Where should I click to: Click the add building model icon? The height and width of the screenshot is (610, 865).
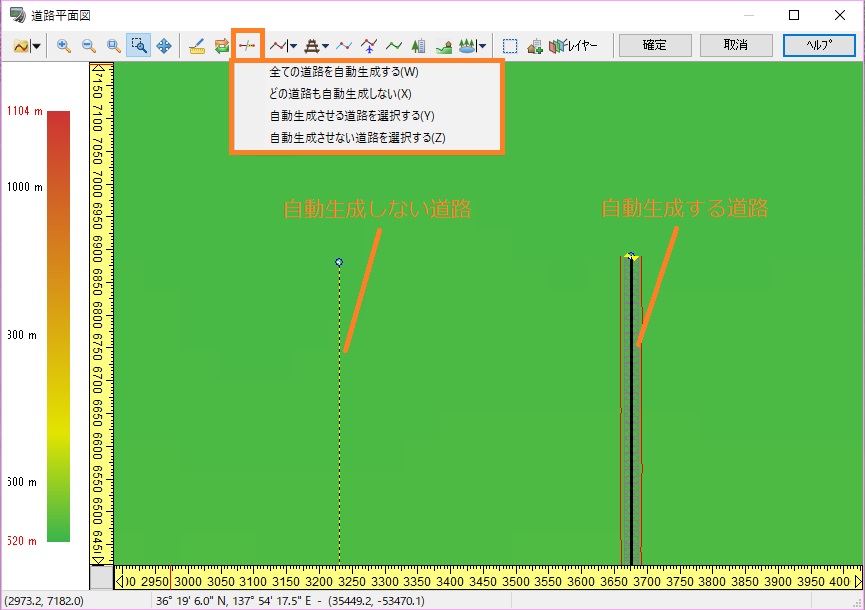[535, 46]
